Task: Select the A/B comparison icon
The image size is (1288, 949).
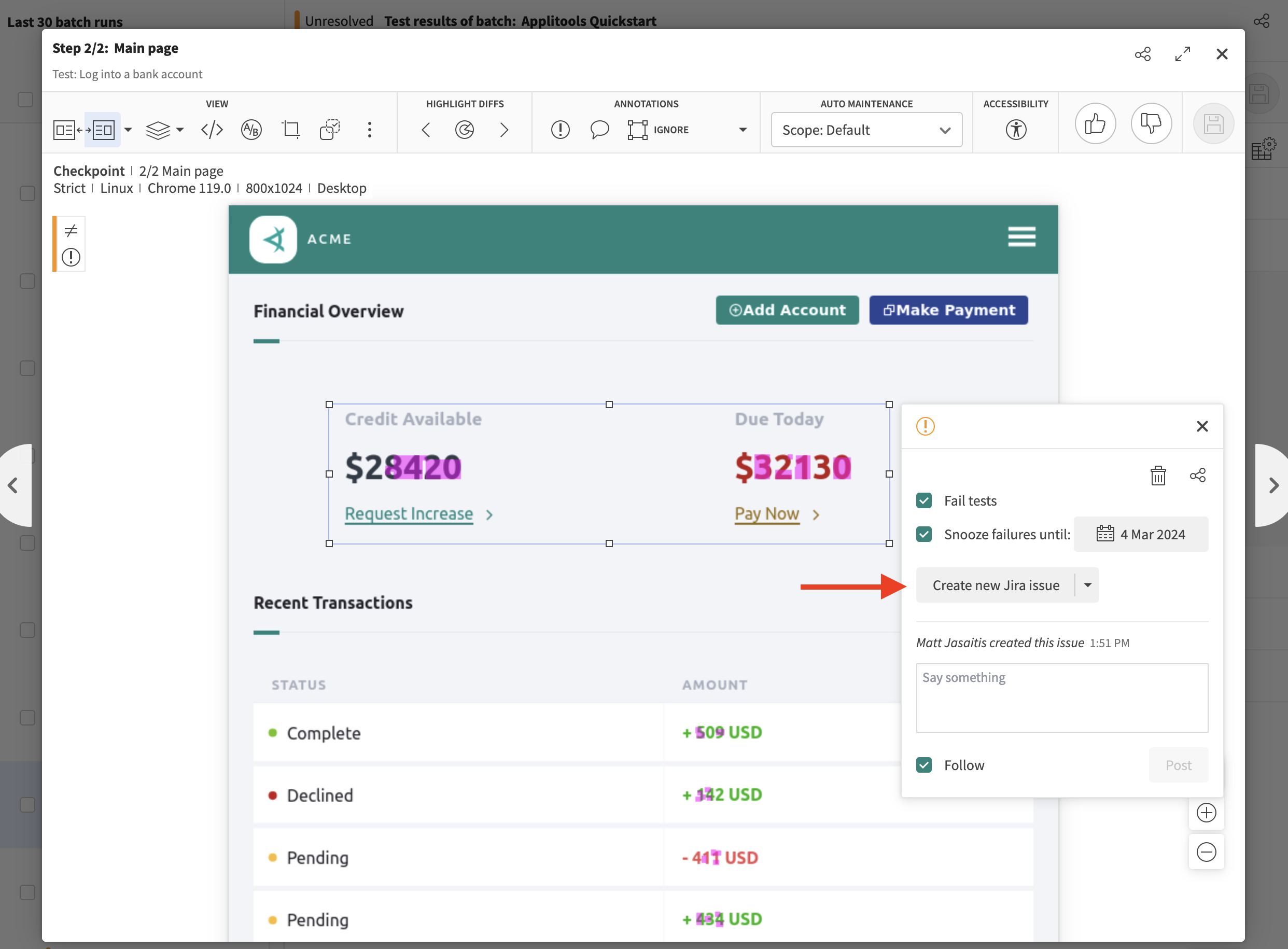Action: (251, 130)
